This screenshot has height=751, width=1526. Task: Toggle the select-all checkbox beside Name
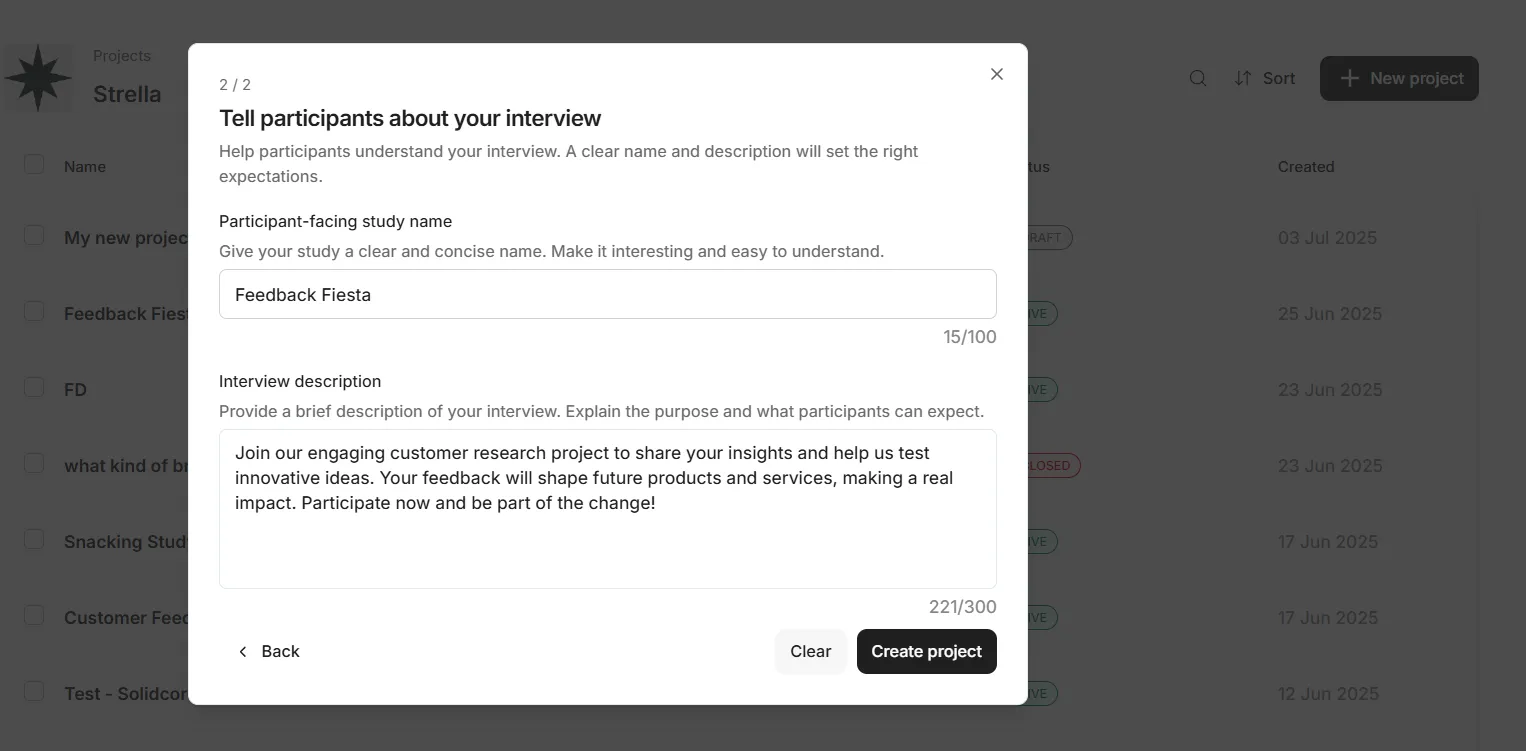(34, 164)
